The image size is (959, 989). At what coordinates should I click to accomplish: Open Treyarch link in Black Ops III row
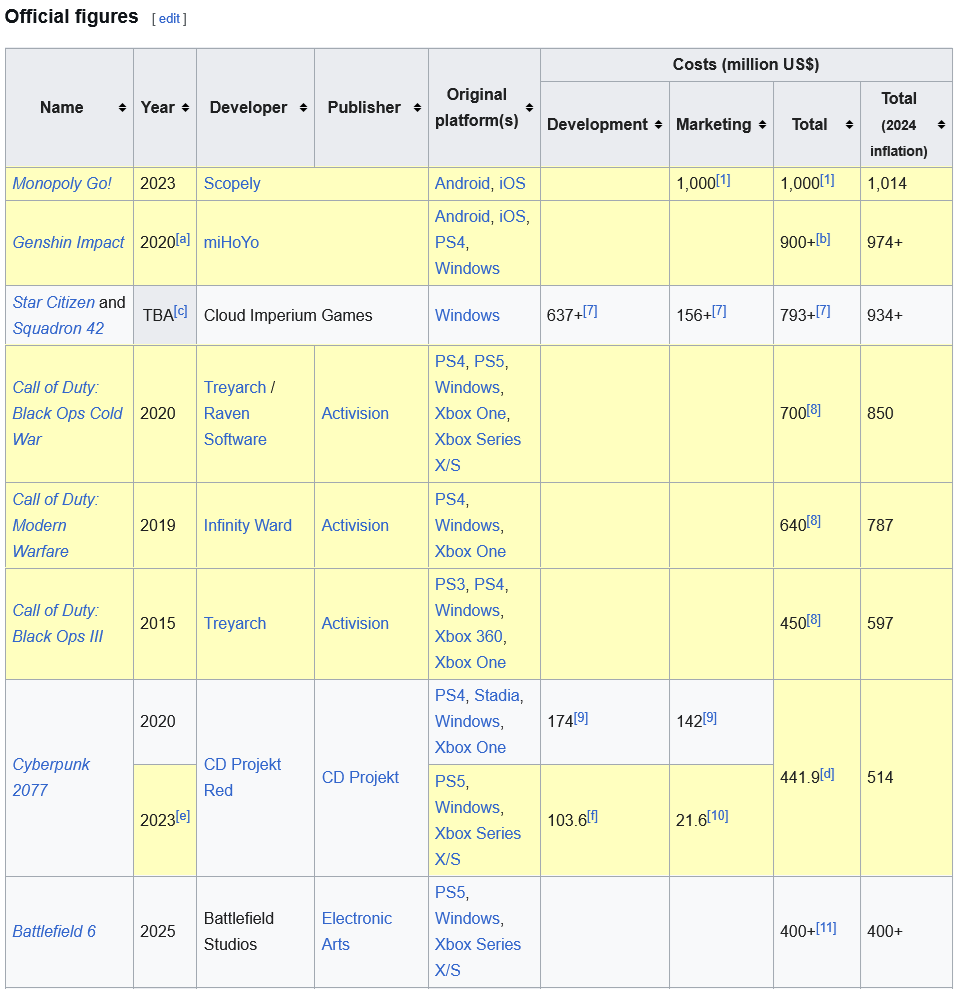tap(235, 623)
